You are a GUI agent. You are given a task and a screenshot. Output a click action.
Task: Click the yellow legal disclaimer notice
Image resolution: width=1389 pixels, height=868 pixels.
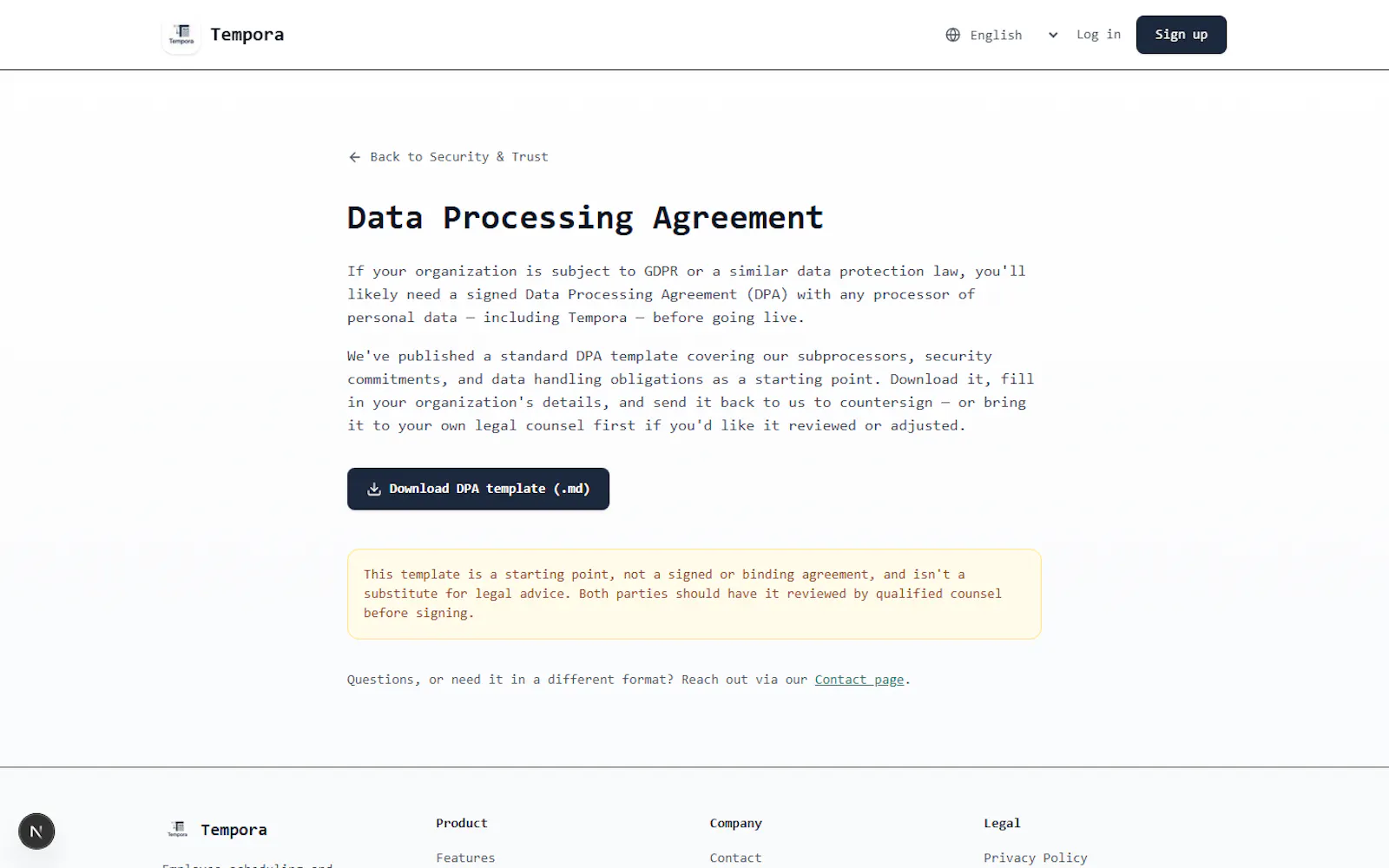[x=694, y=594]
